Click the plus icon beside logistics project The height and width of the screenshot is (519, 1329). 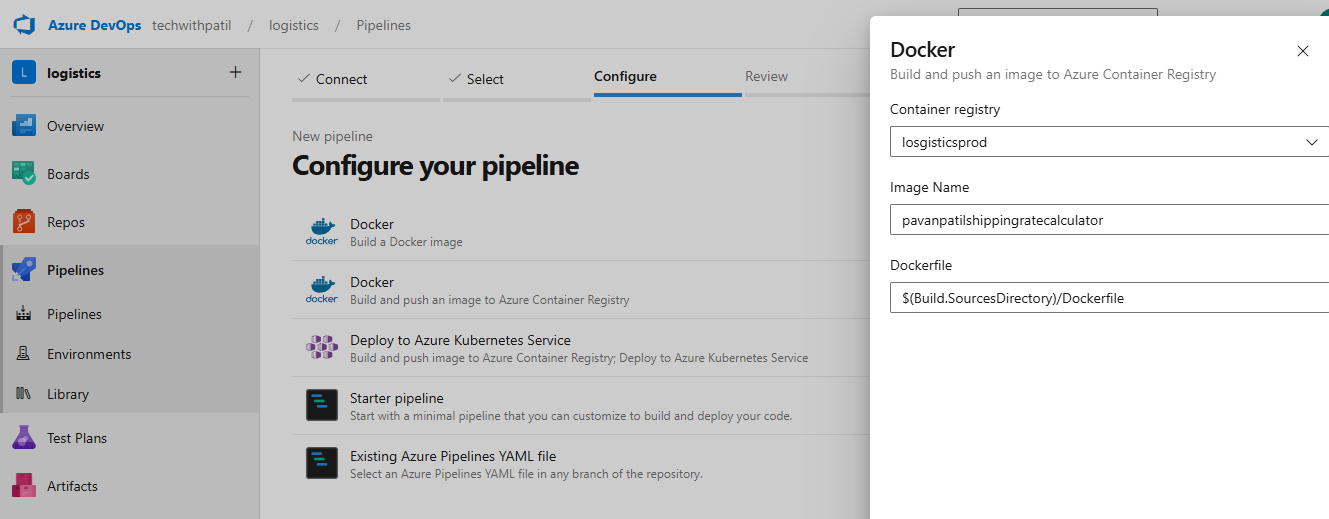pyautogui.click(x=235, y=72)
